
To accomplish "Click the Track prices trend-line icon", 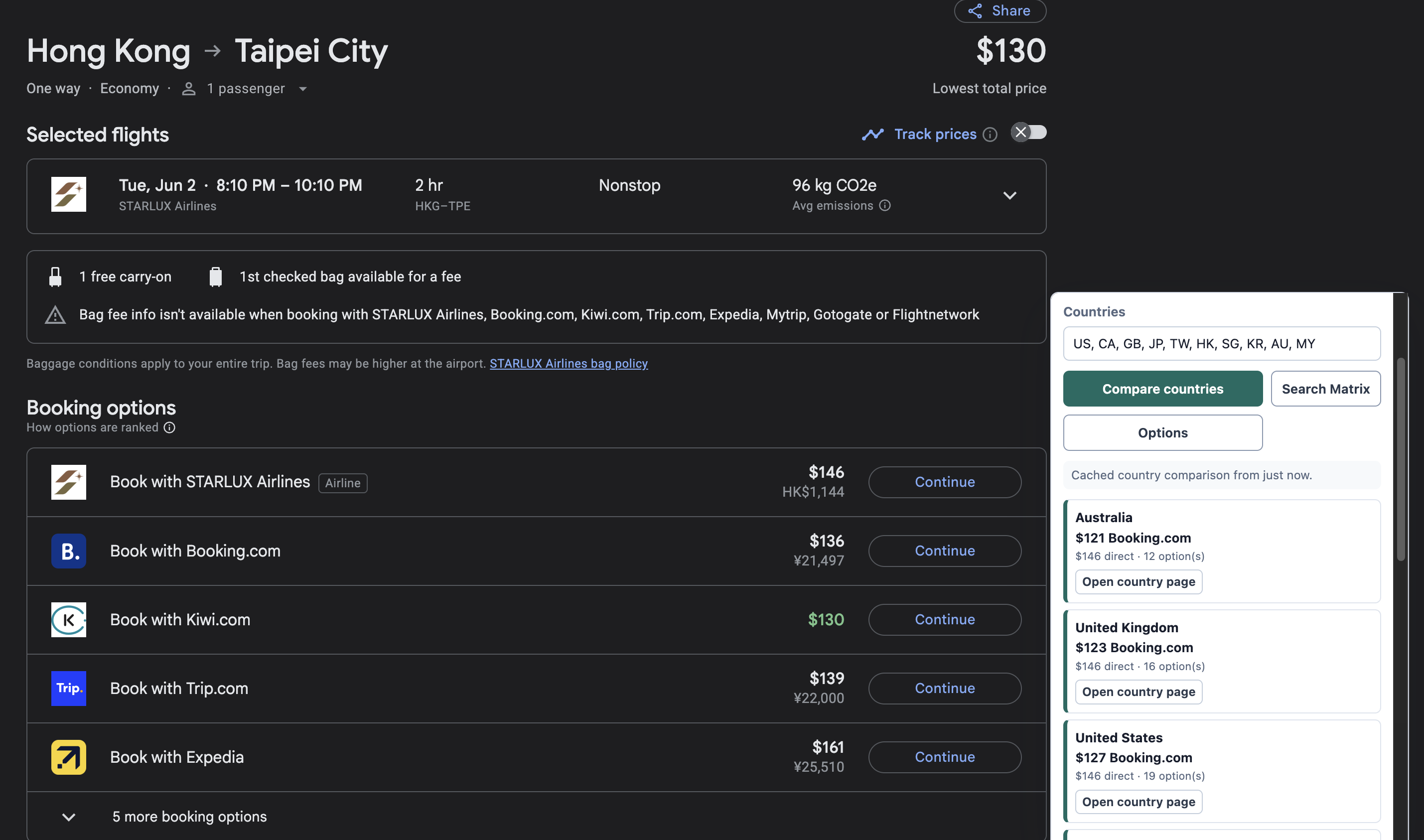I will [x=873, y=134].
